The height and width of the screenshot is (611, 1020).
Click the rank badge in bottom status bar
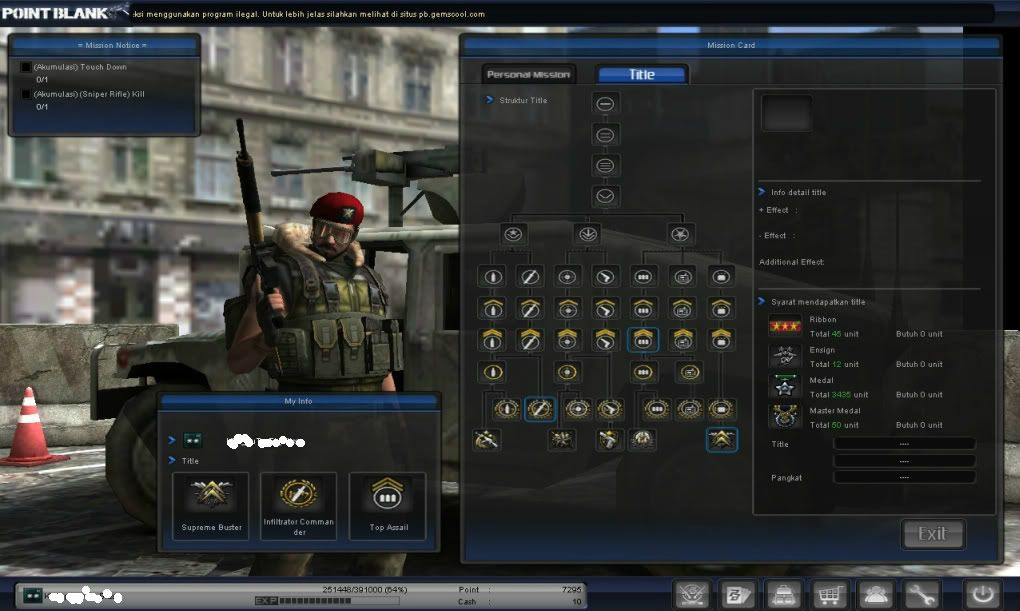[33, 595]
